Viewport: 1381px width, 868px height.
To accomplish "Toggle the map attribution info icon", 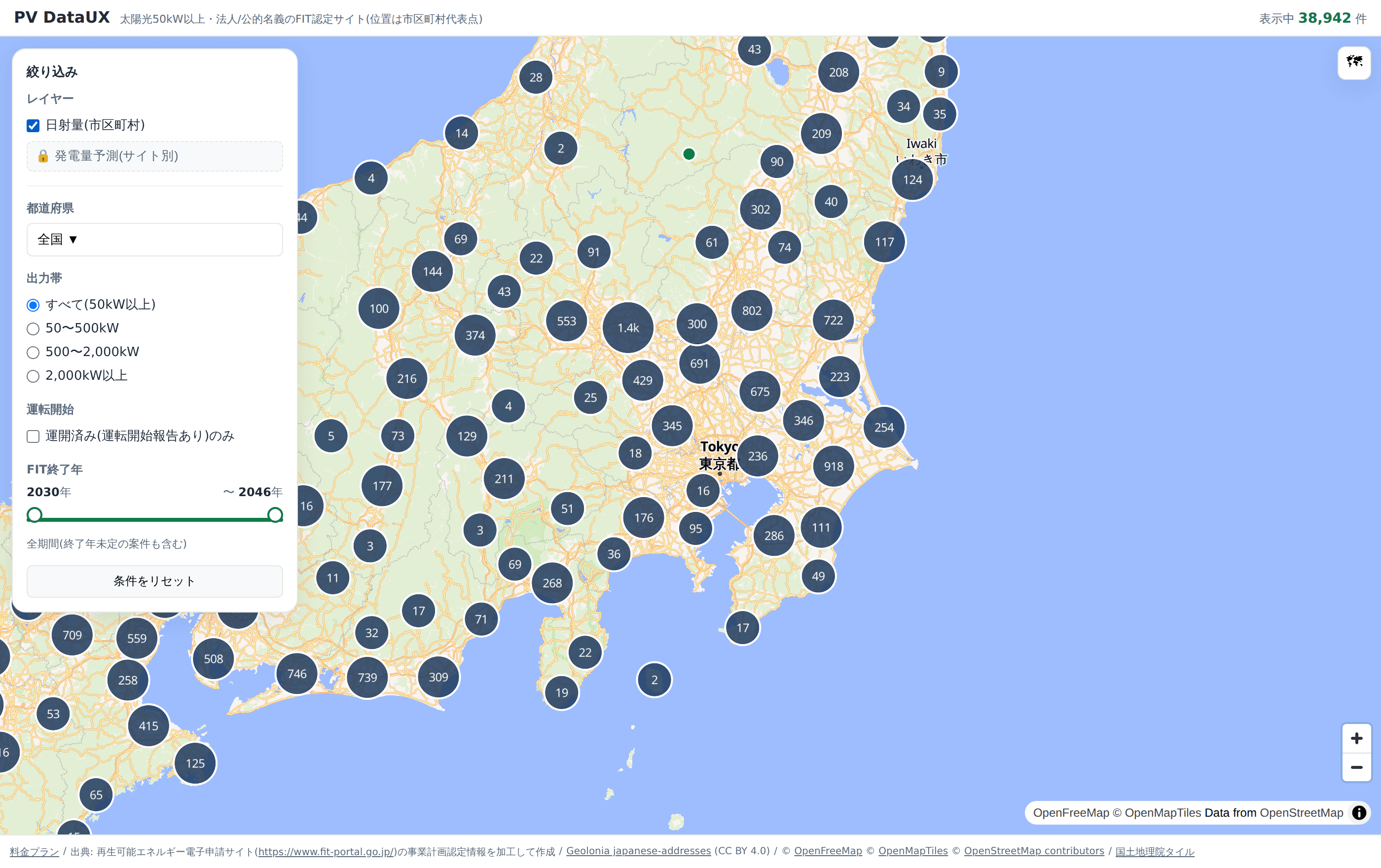I will (x=1359, y=812).
